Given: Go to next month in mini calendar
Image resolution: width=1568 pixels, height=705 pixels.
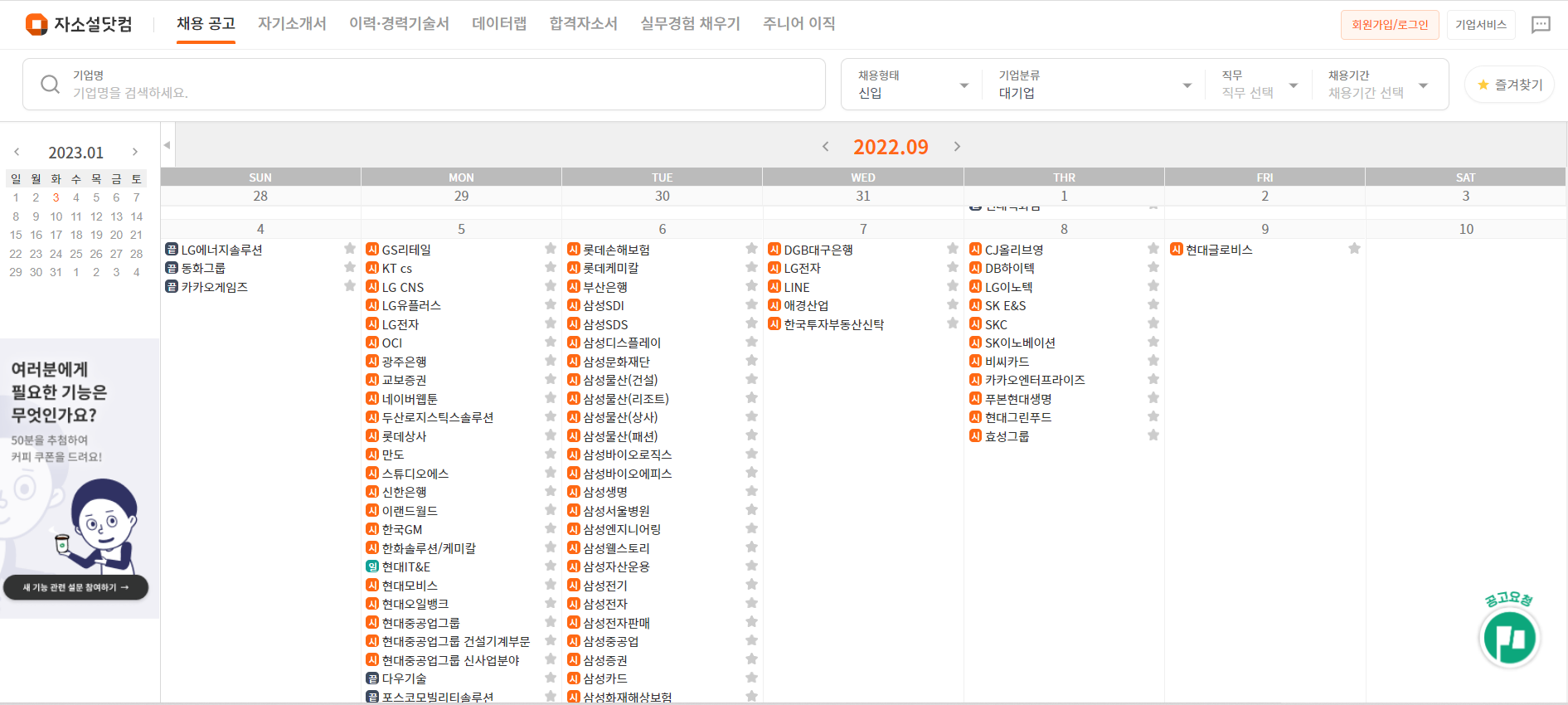Looking at the screenshot, I should pyautogui.click(x=135, y=152).
